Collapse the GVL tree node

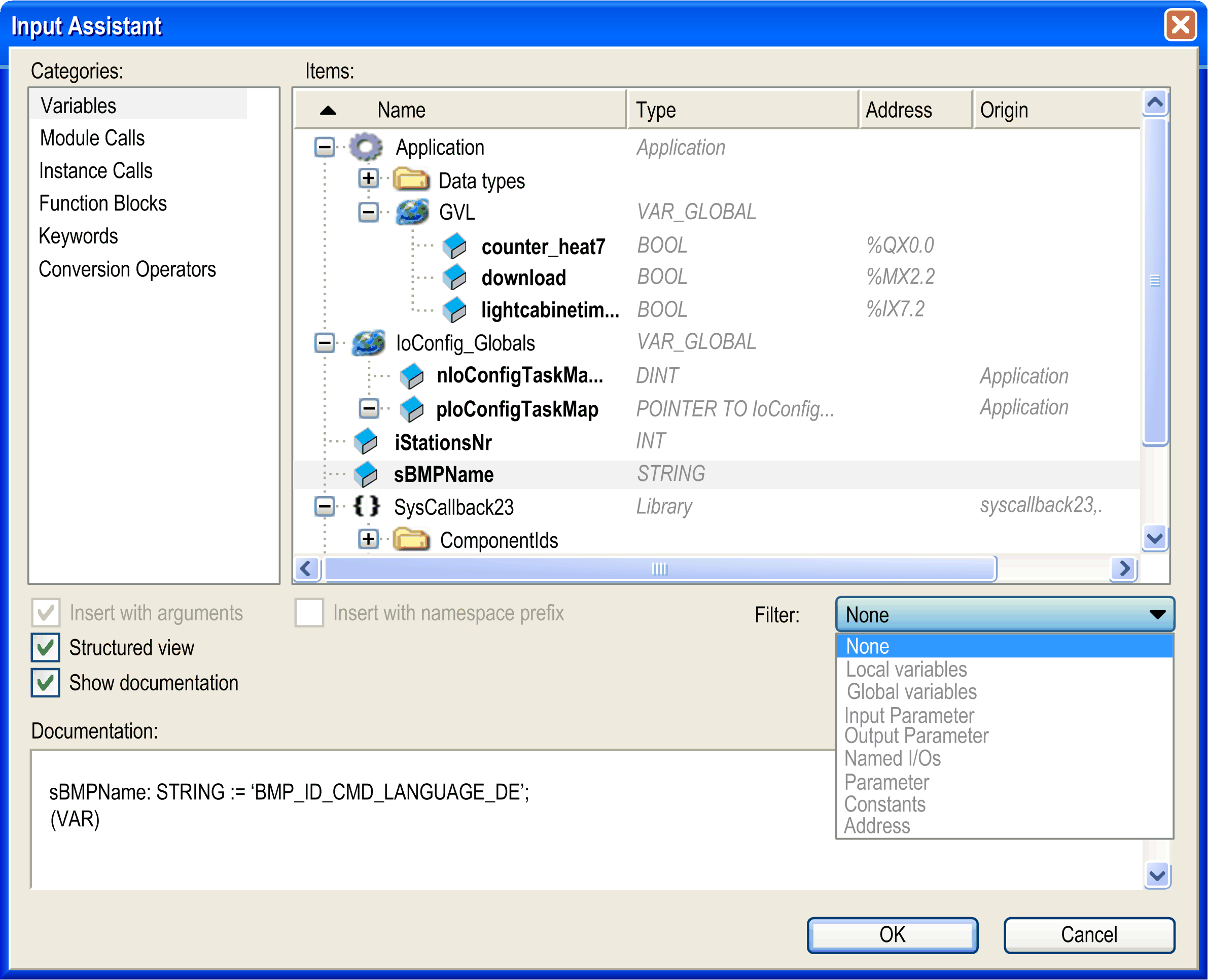pos(368,212)
